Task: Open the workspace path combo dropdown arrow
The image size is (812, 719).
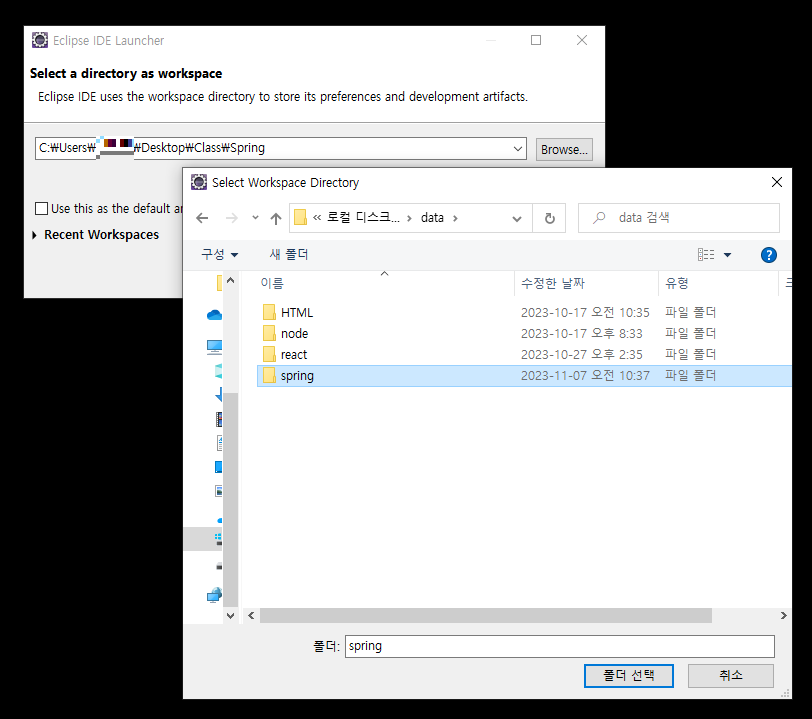Action: pyautogui.click(x=517, y=149)
